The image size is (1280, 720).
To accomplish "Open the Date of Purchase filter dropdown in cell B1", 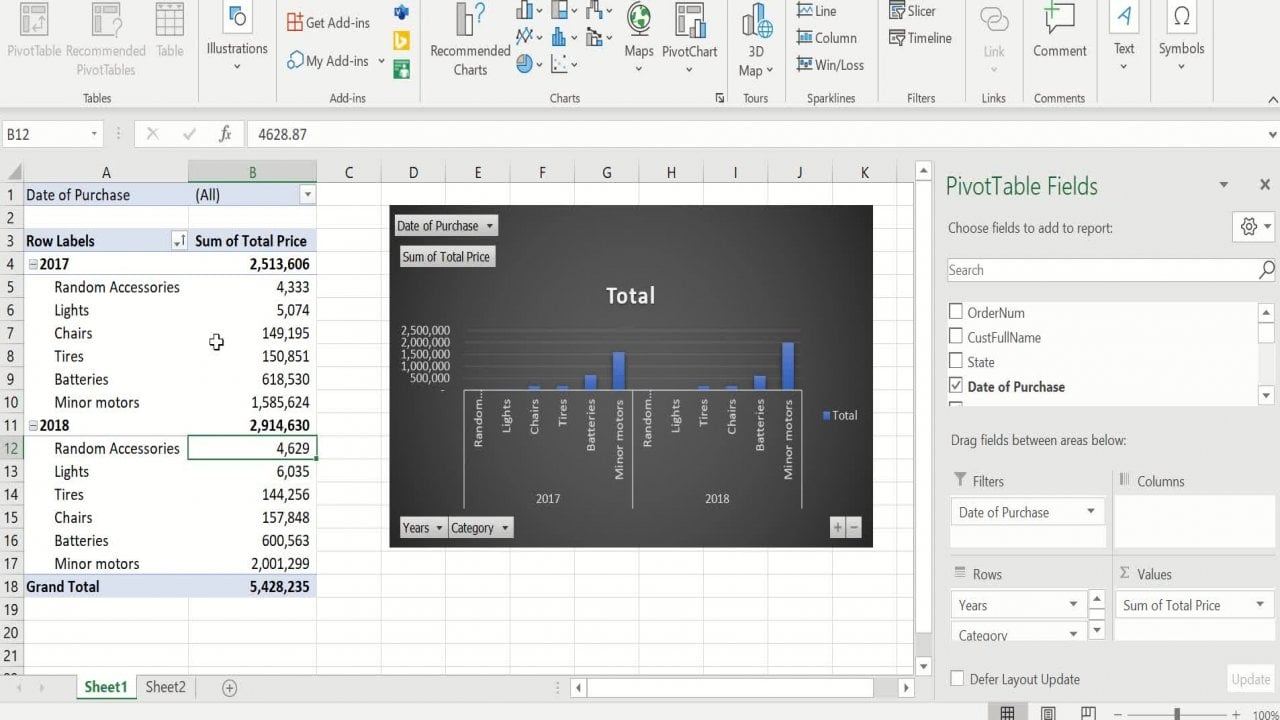I will click(x=307, y=195).
